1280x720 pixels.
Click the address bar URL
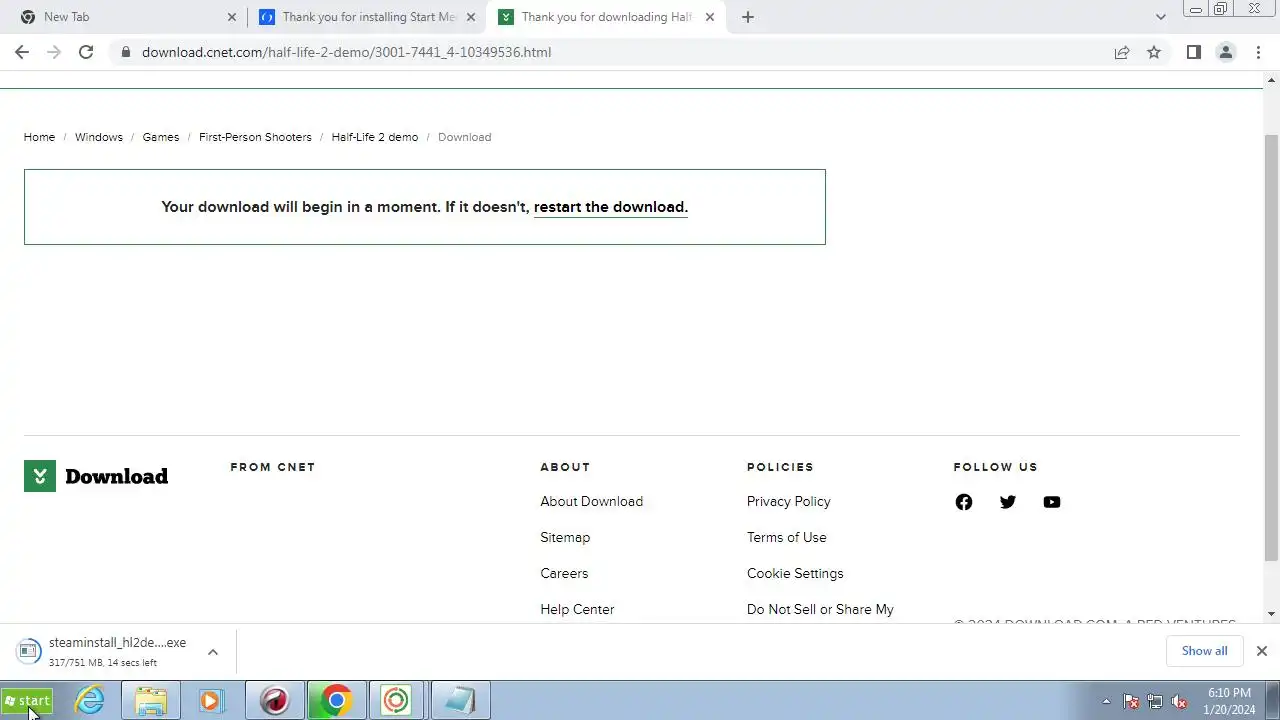[x=346, y=52]
